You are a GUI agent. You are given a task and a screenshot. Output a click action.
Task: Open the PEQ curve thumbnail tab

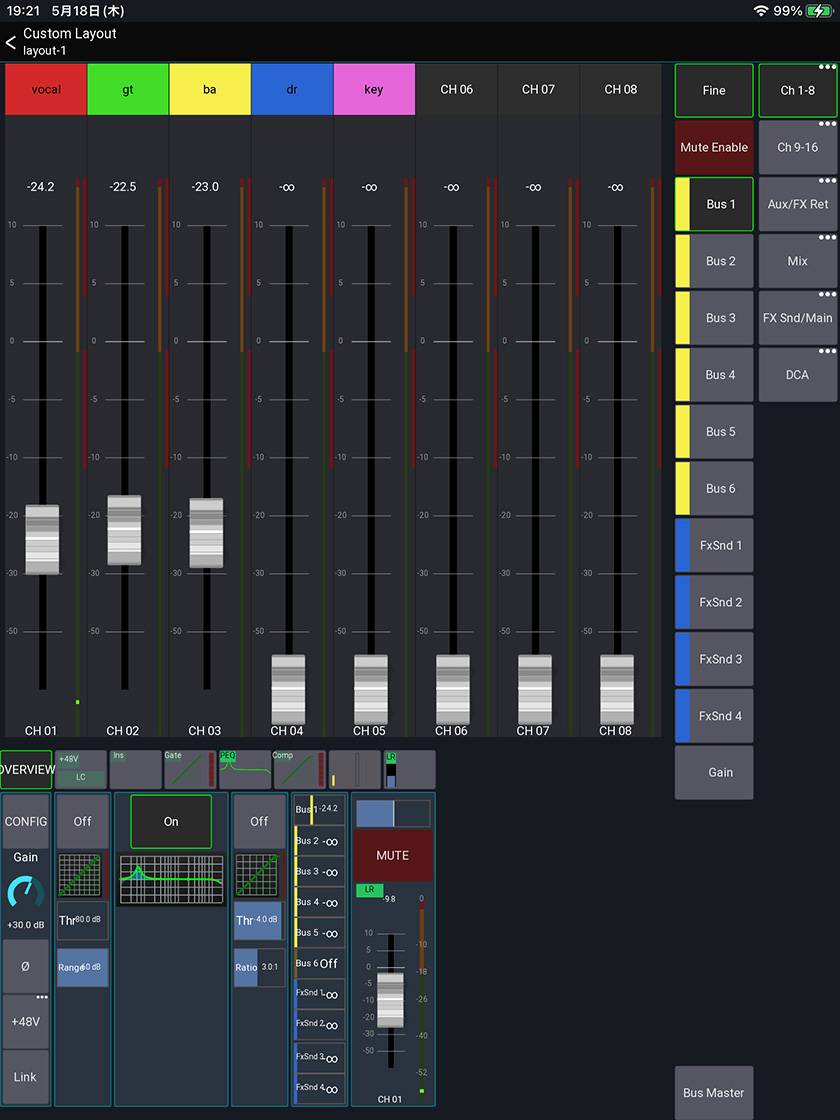[244, 769]
